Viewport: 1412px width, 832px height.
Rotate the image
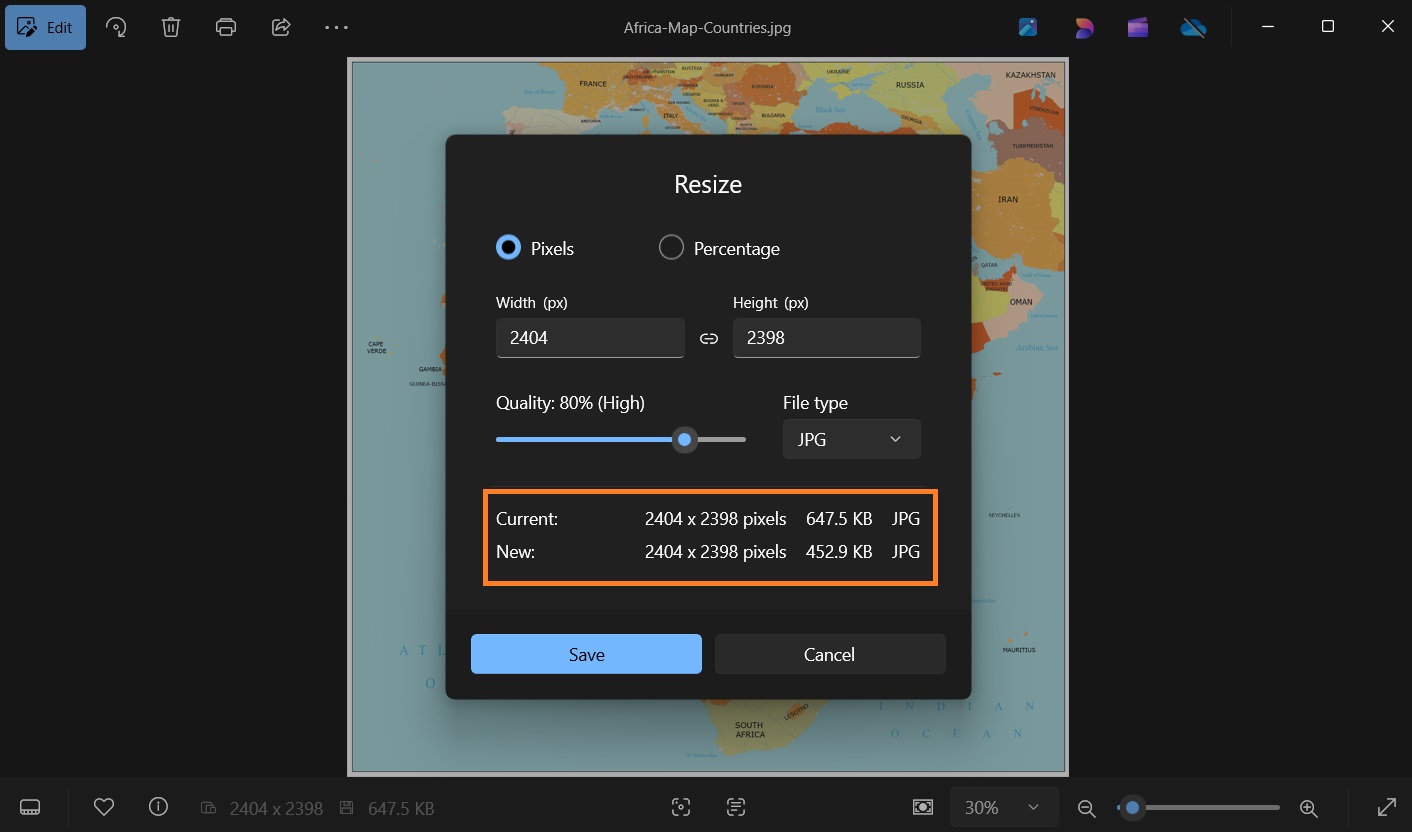116,27
